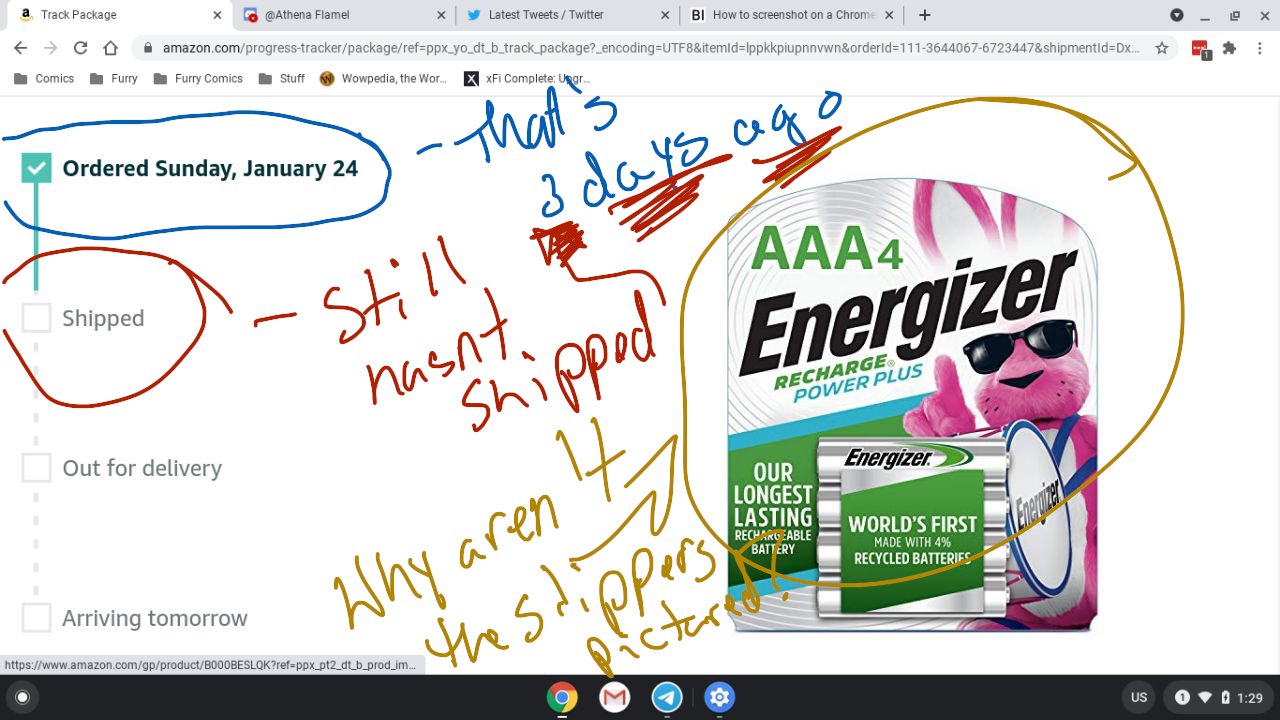Go back to the previous page
Screen dimensions: 1280x720
[x=20, y=48]
